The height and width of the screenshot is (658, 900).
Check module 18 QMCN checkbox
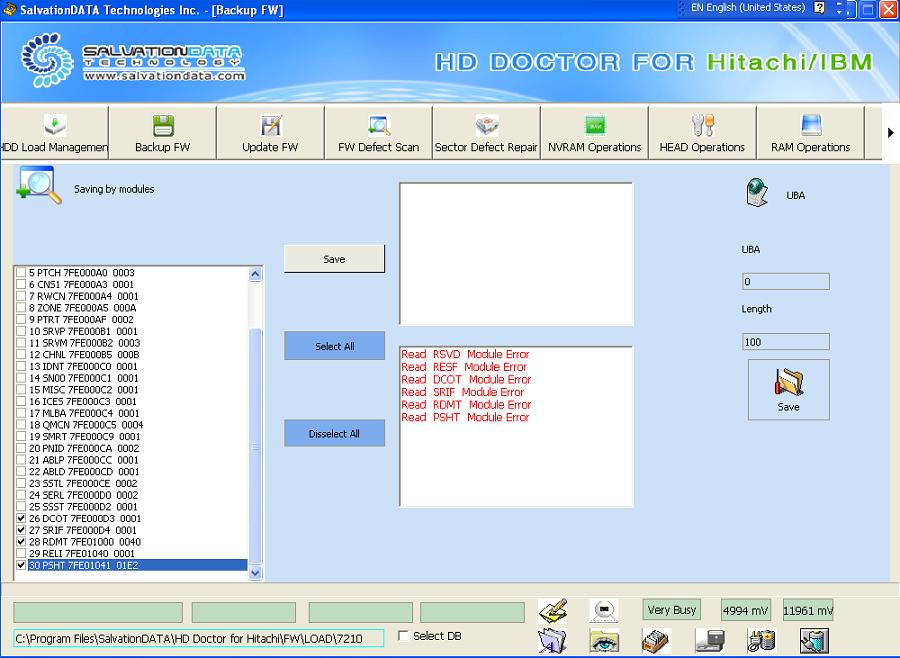tap(21, 424)
